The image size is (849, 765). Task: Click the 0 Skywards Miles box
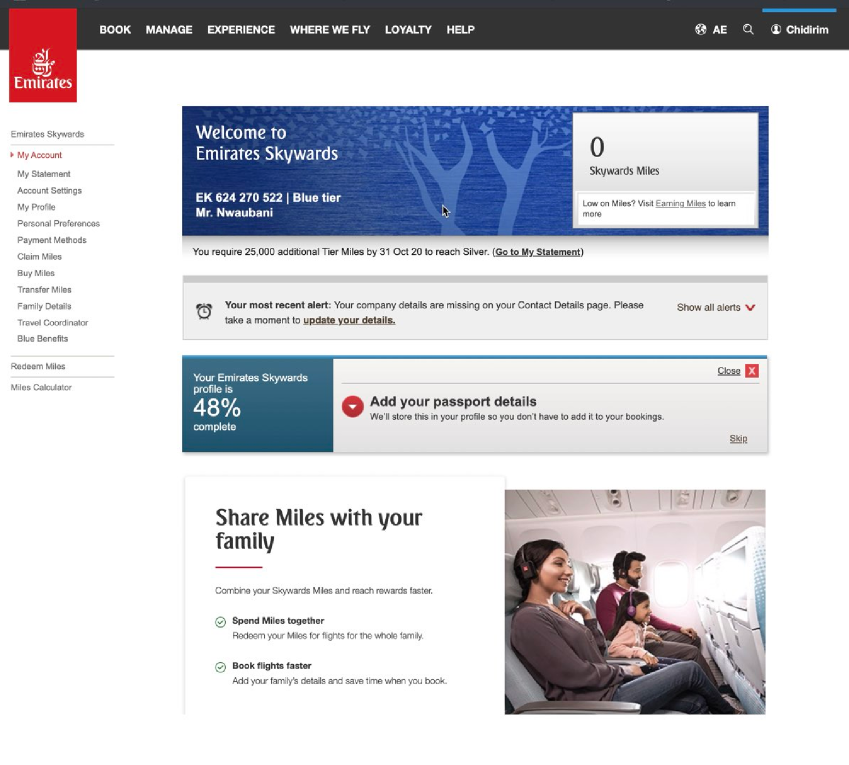point(665,170)
